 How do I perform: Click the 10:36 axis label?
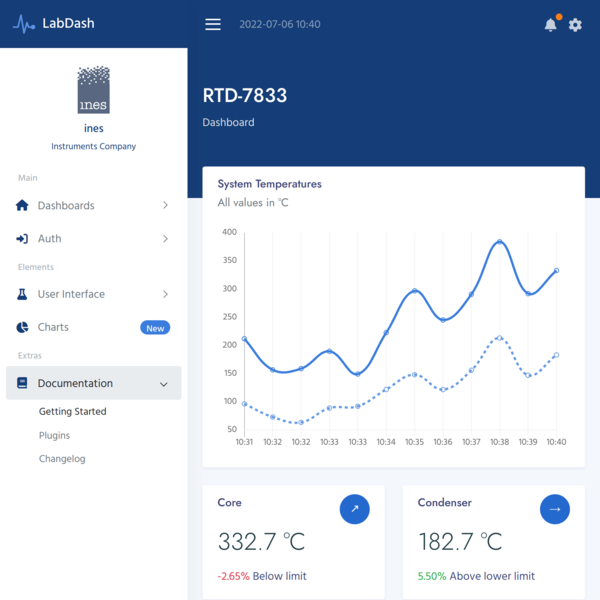[443, 442]
